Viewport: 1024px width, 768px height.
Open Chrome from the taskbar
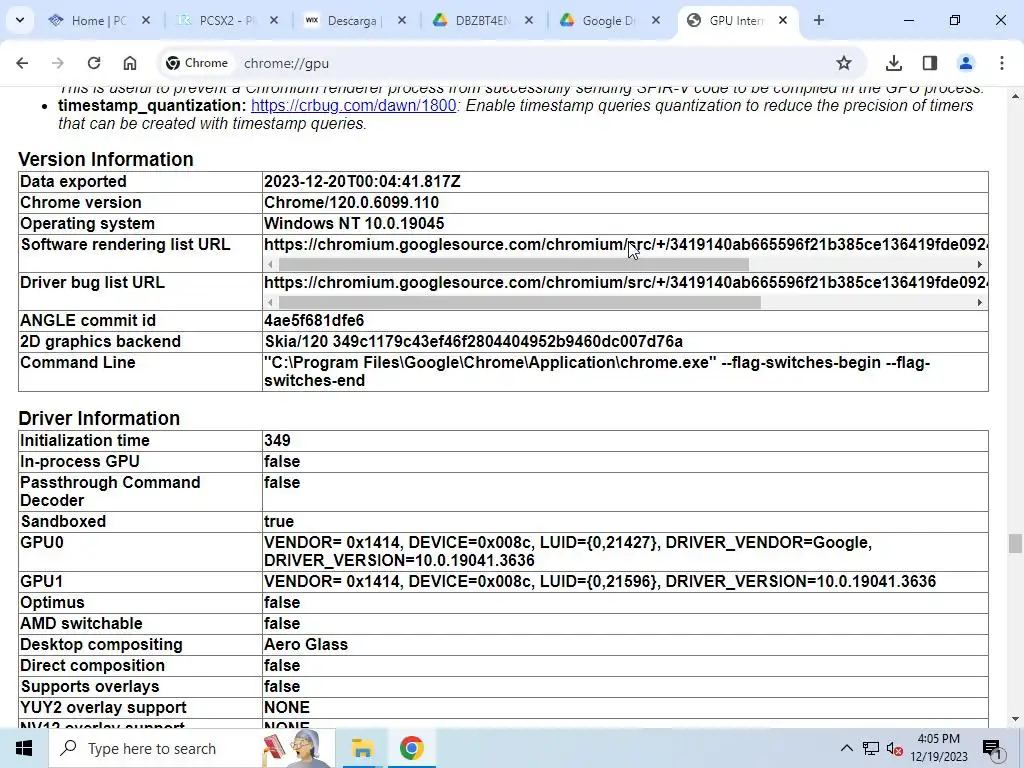[411, 748]
